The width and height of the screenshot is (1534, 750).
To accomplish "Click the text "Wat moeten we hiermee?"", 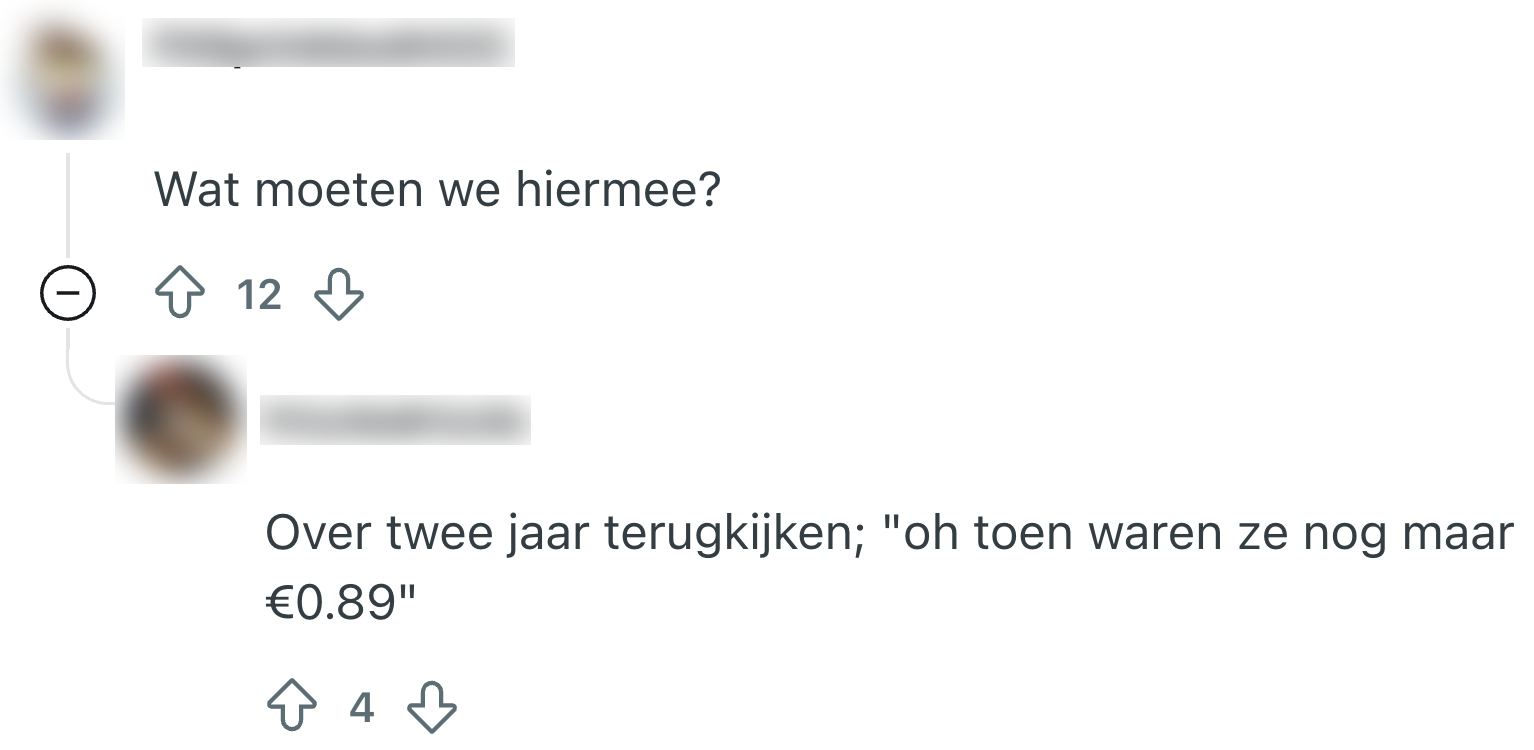I will 436,190.
